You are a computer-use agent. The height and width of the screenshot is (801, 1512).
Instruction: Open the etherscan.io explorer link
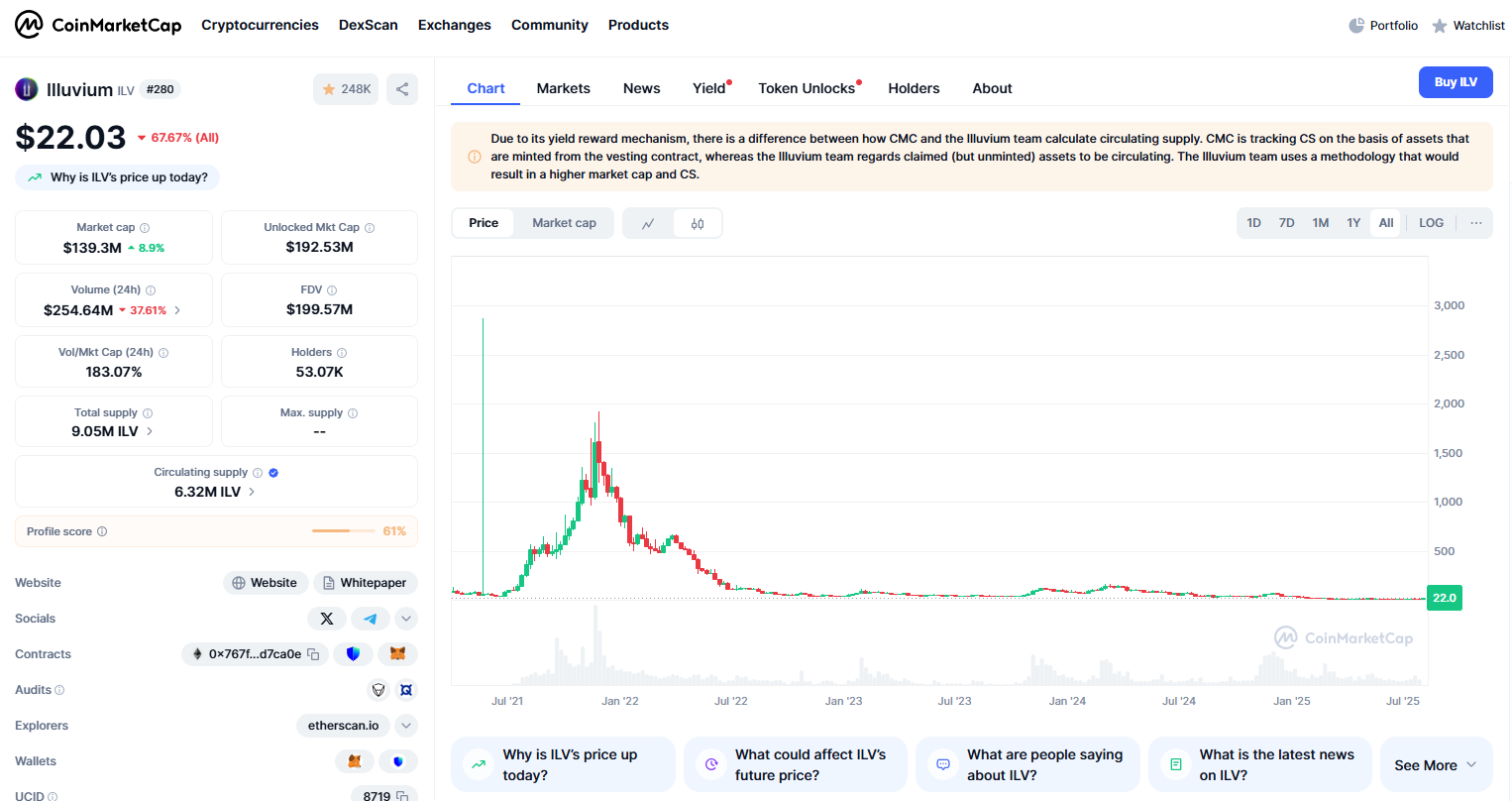[343, 726]
